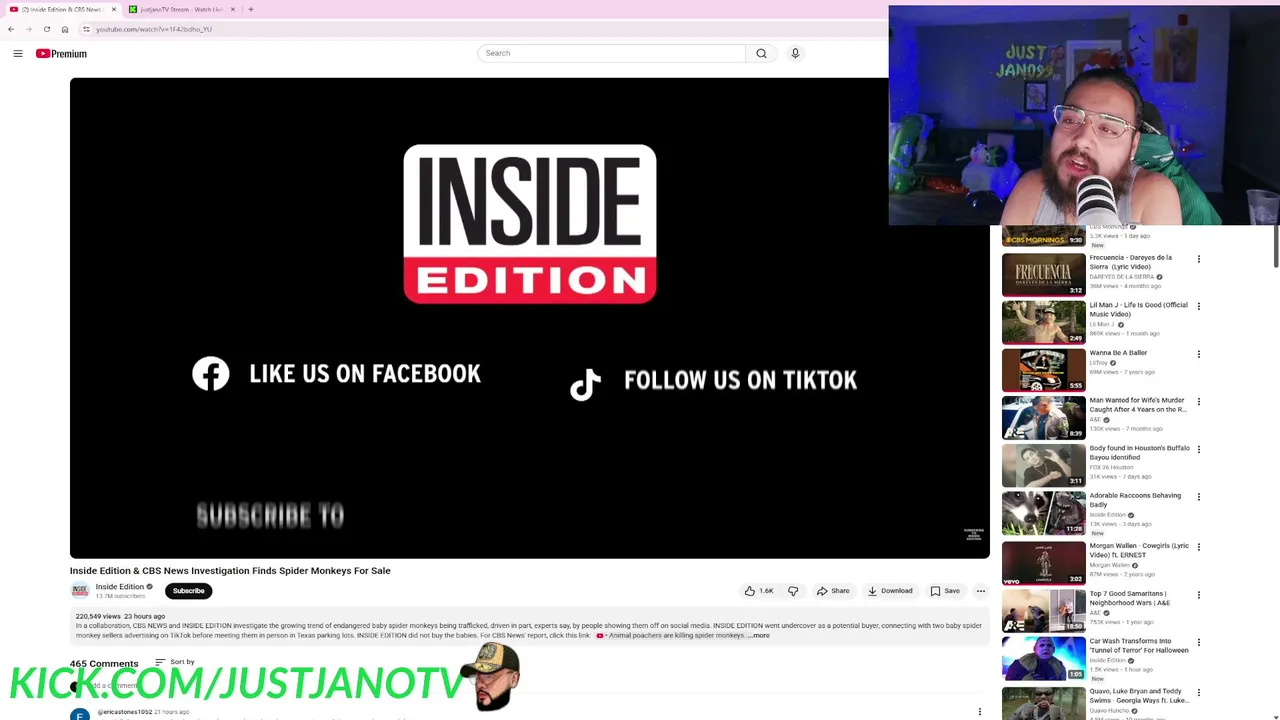This screenshot has width=1280, height=720.
Task: Like the video with thumbs up
Action: 759,591
